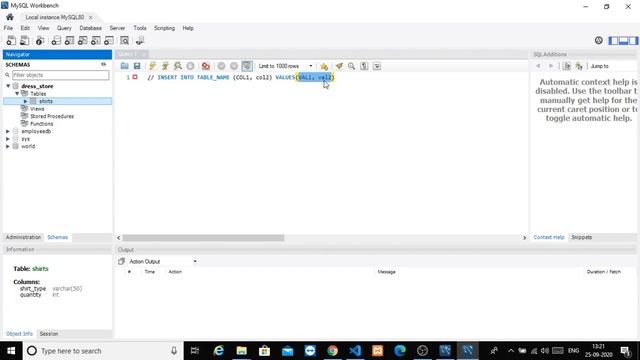Open the object inspector from main toolbar

(40, 40)
